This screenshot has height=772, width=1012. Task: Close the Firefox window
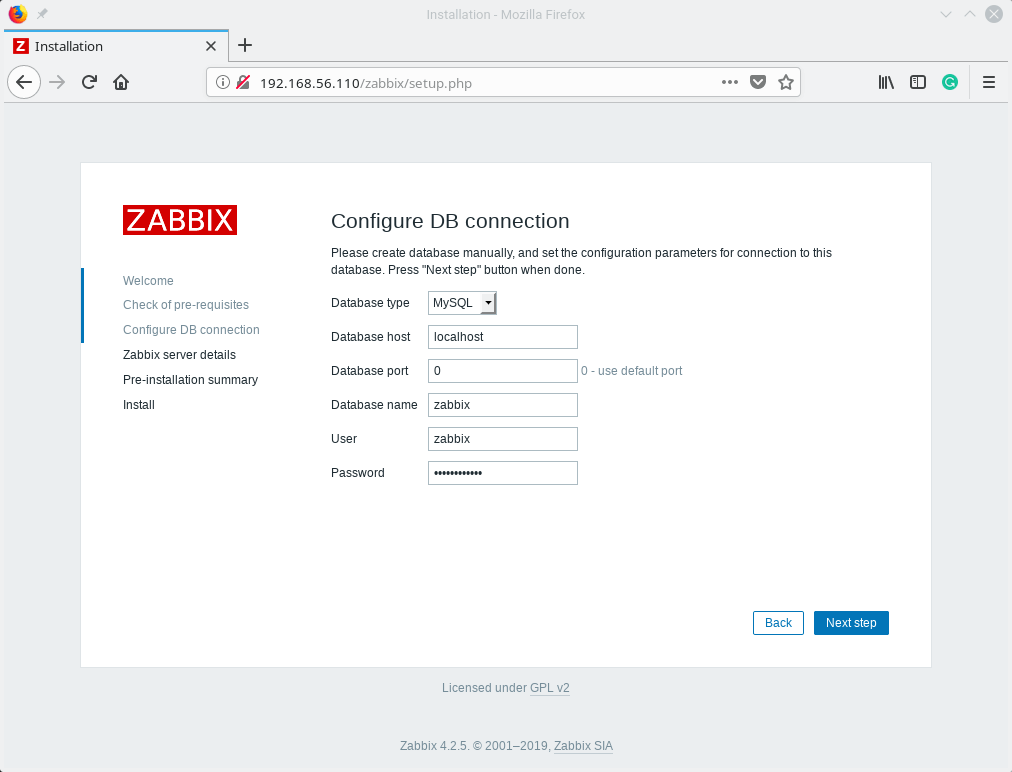click(x=994, y=14)
